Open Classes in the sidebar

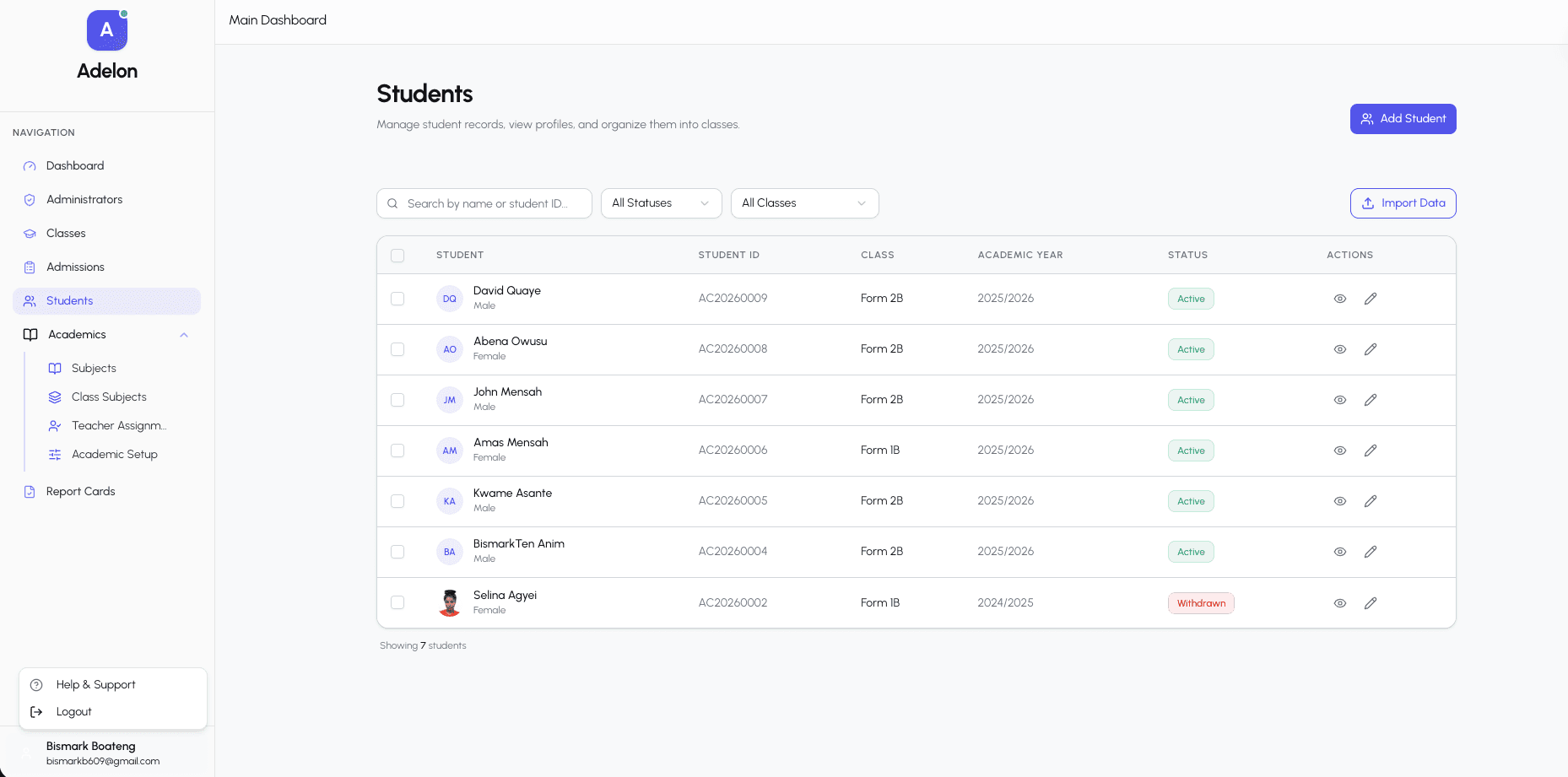click(x=106, y=234)
